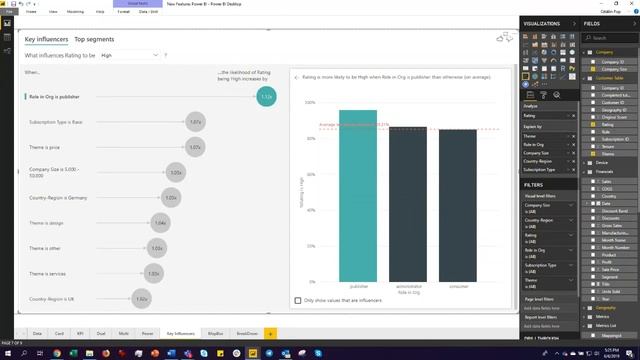The width and height of the screenshot is (640, 360).
Task: Select the Theme is price influencer bubble
Action: (195, 147)
